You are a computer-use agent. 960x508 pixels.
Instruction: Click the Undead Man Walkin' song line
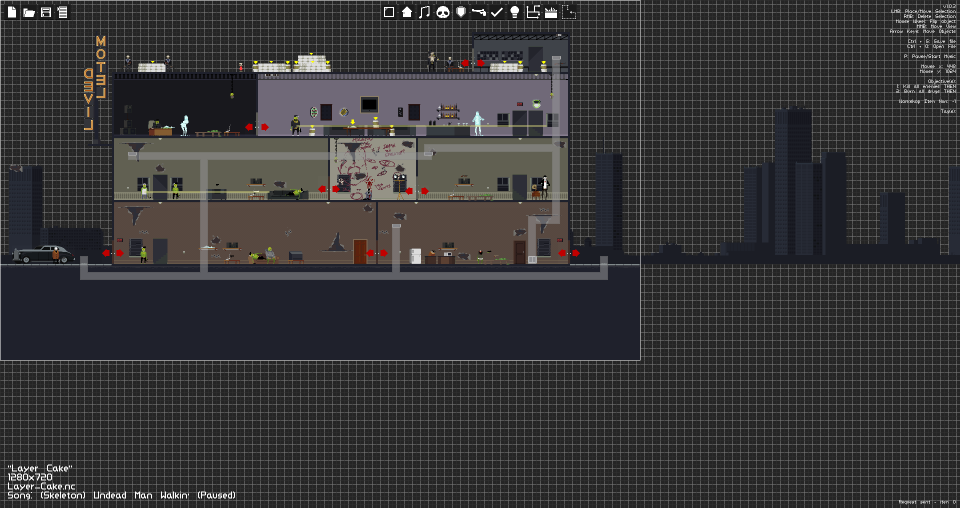click(121, 495)
